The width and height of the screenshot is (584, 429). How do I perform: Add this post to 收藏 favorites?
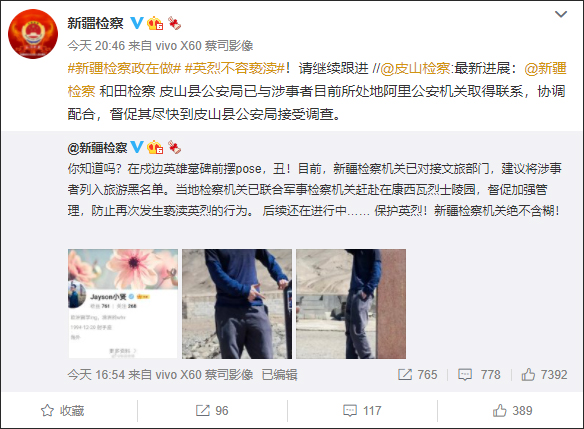(63, 410)
